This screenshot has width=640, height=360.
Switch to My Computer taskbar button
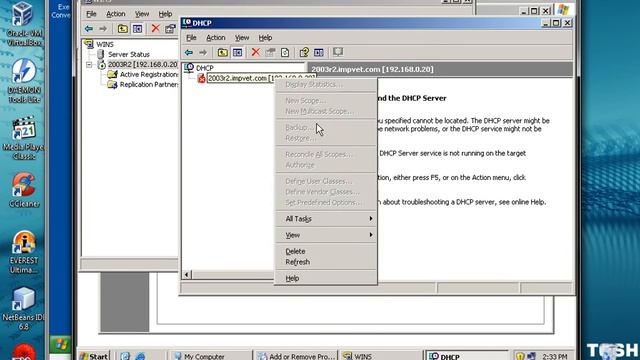click(211, 356)
